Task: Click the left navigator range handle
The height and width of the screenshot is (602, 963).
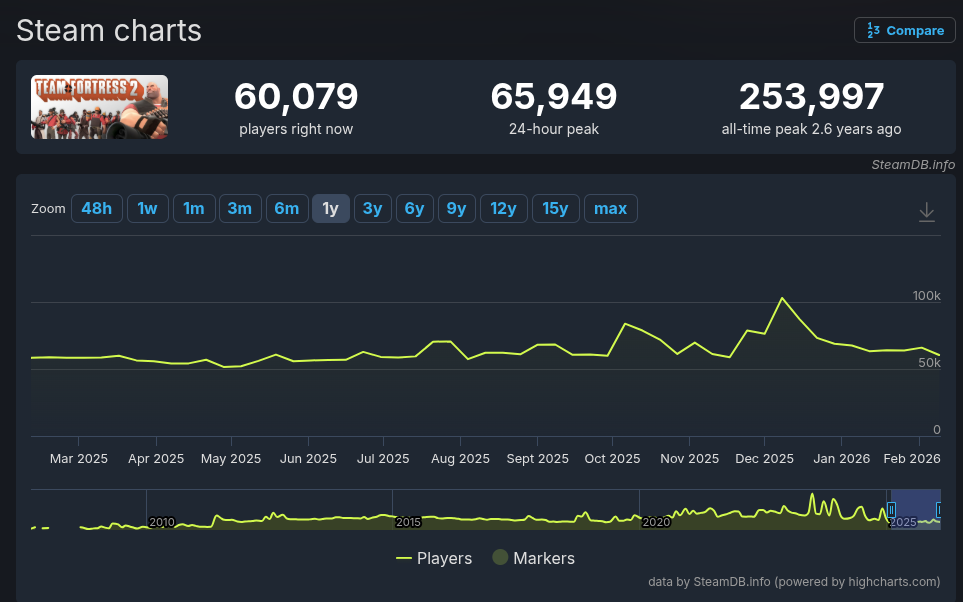Action: point(891,509)
